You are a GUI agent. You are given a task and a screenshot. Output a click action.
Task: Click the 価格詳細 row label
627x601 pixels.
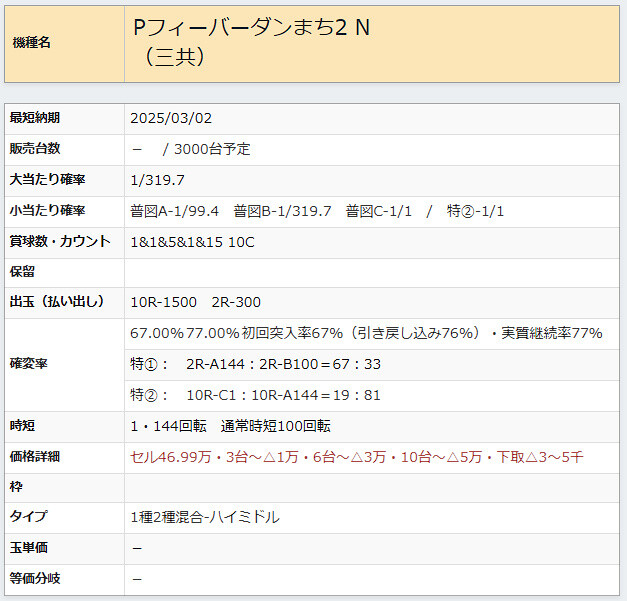35,457
